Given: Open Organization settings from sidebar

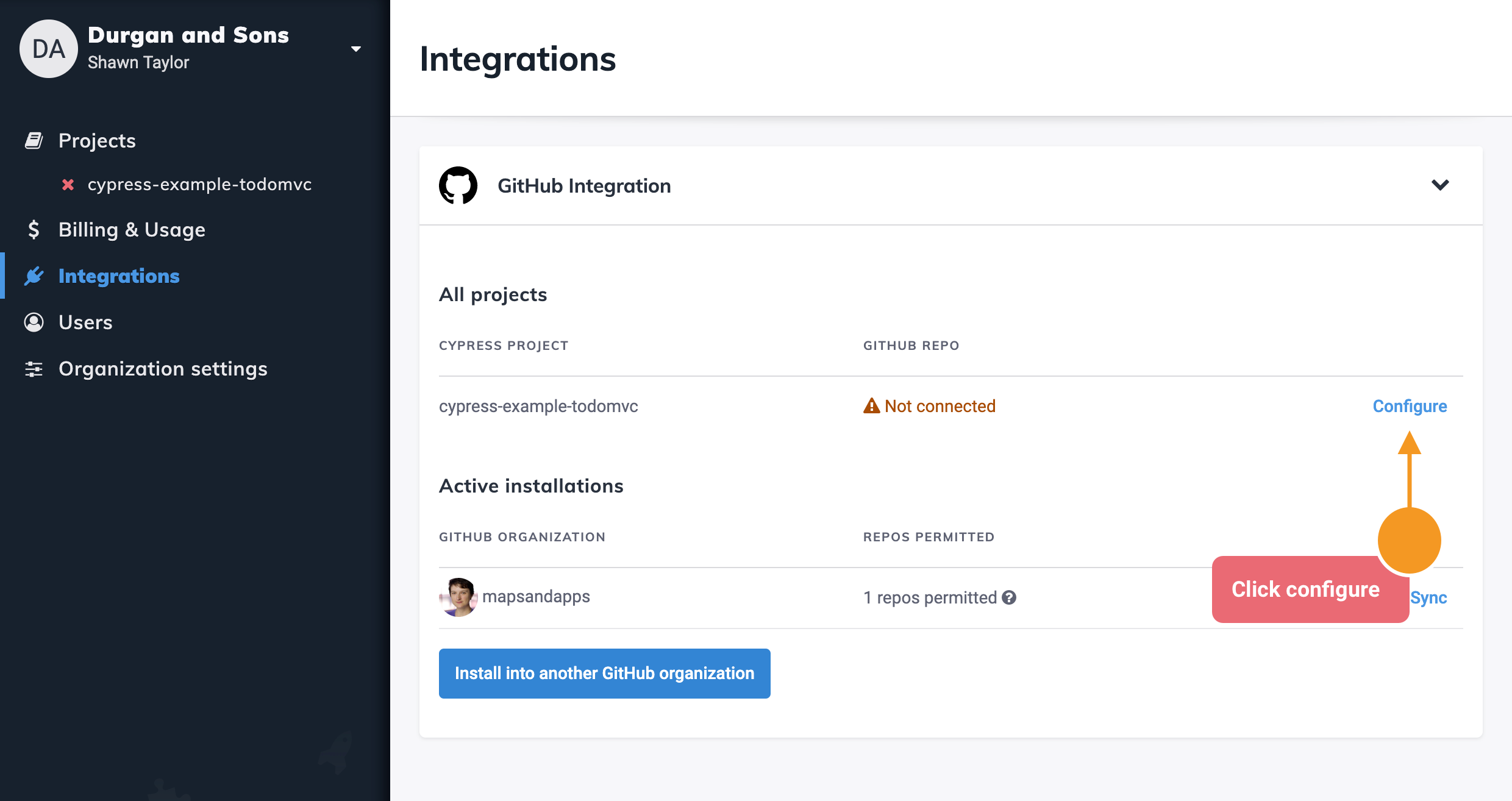Looking at the screenshot, I should [x=162, y=368].
